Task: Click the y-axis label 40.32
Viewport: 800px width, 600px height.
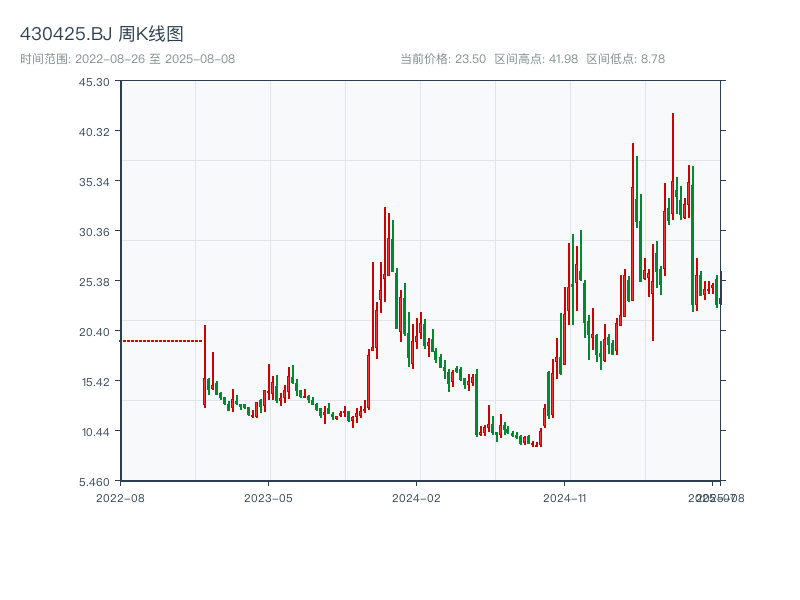Action: click(x=94, y=132)
